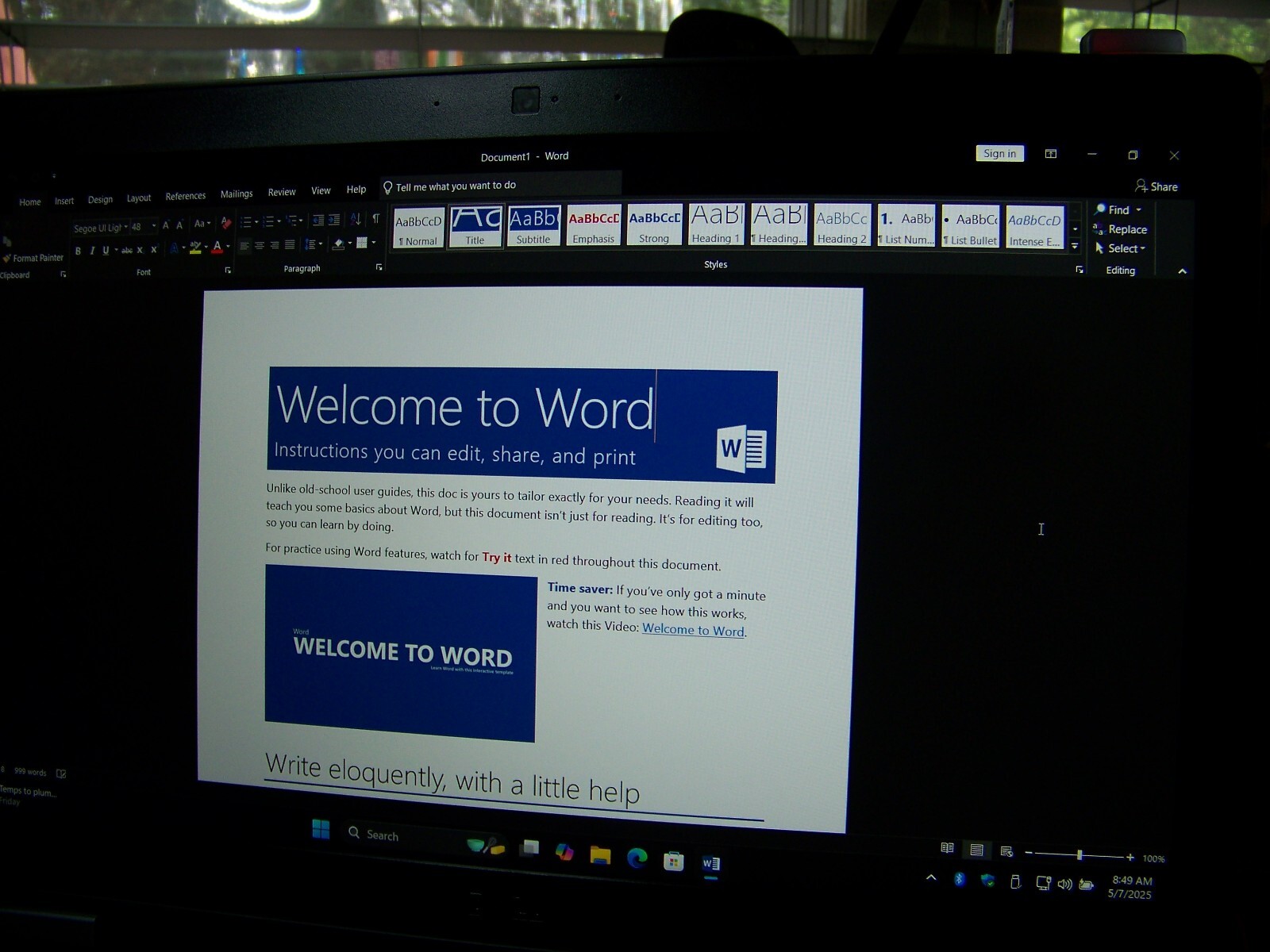
Task: Show hidden system tray icons
Action: pos(931,877)
